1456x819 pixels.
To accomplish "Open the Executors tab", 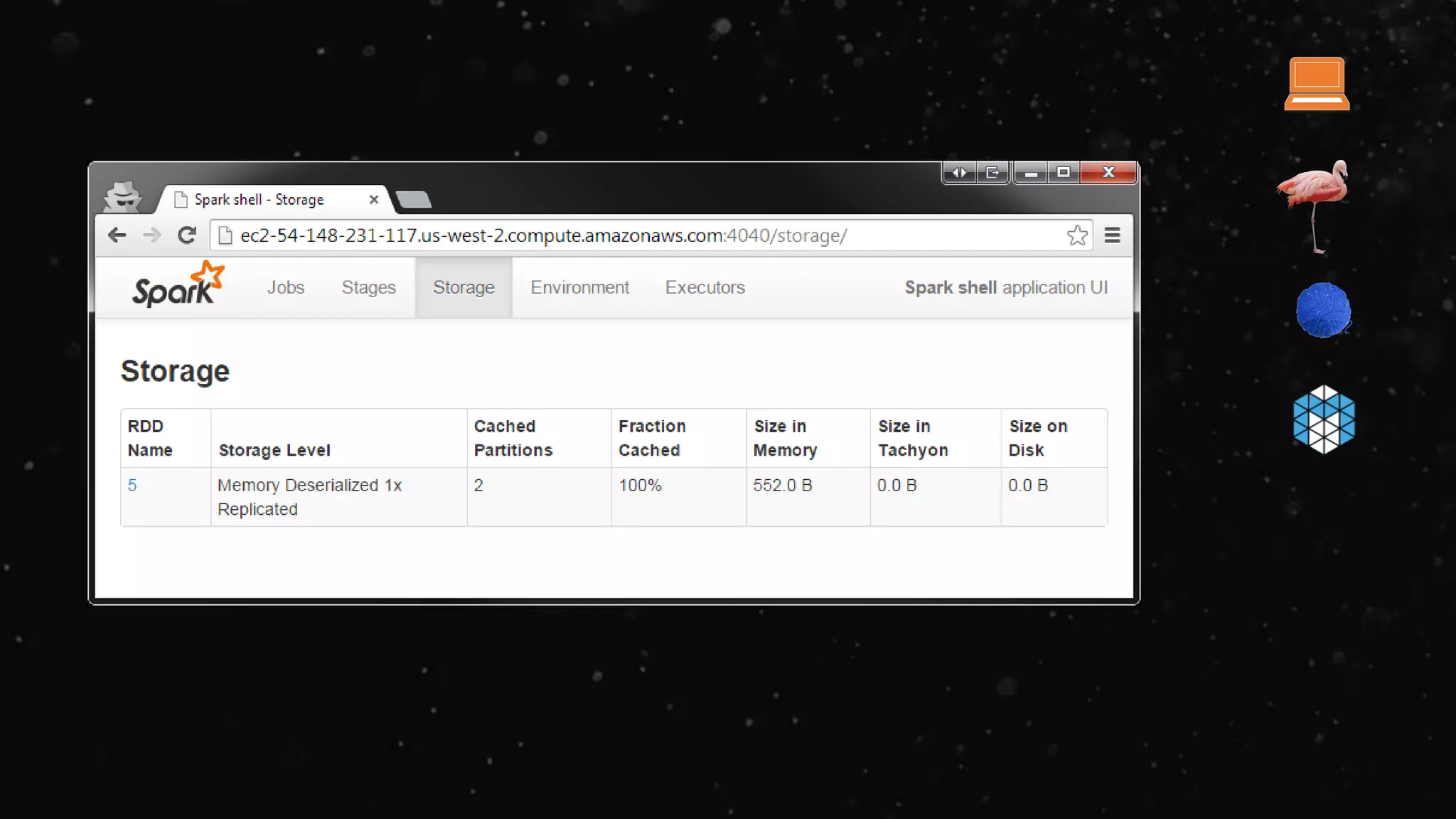I will [x=705, y=287].
